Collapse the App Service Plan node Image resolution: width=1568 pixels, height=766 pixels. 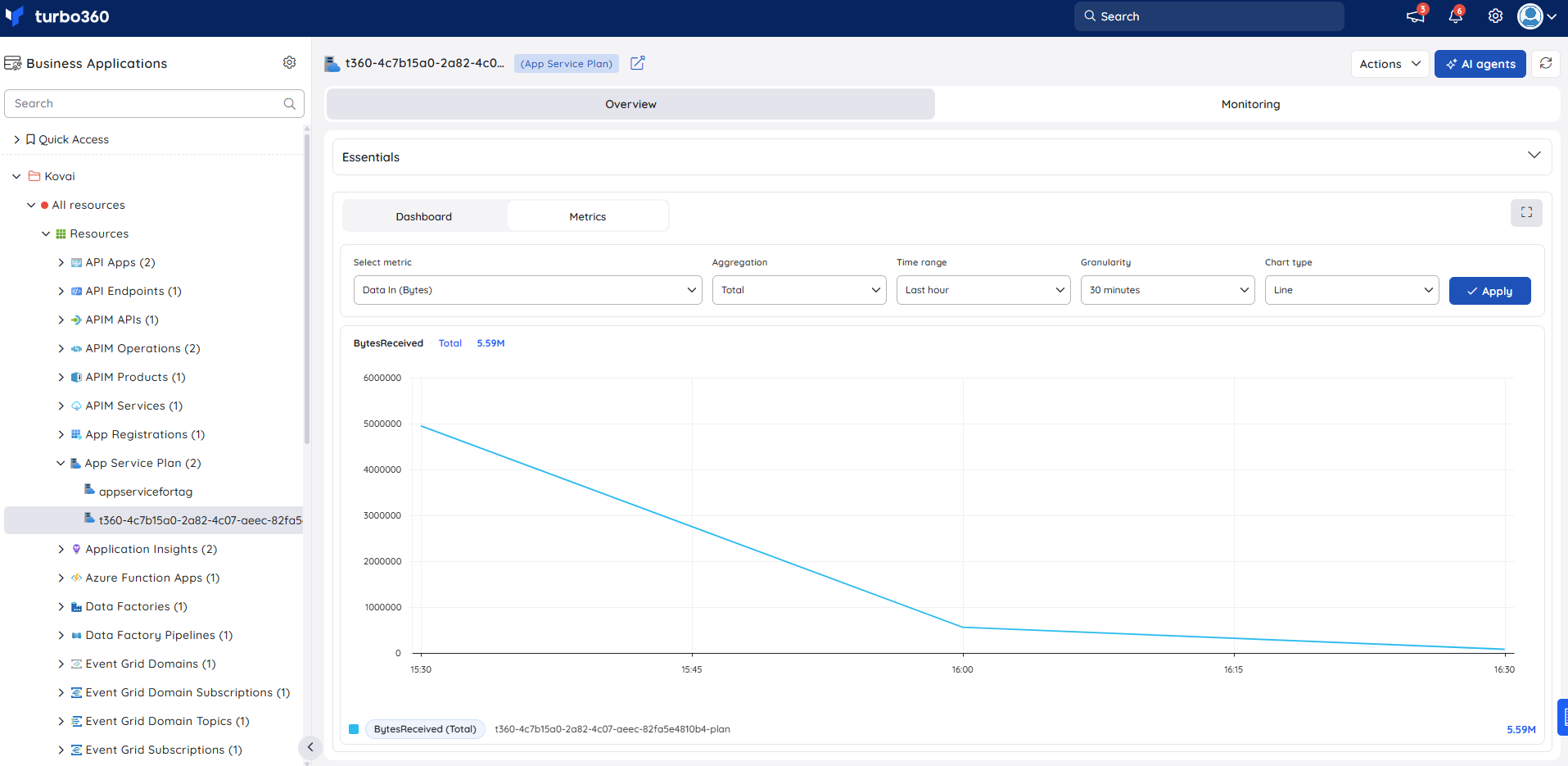[x=61, y=463]
